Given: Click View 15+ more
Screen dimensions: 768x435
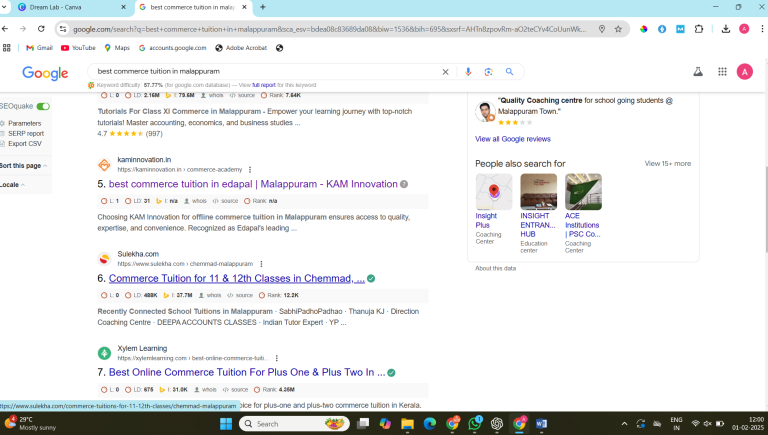Looking at the screenshot, I should (x=668, y=164).
